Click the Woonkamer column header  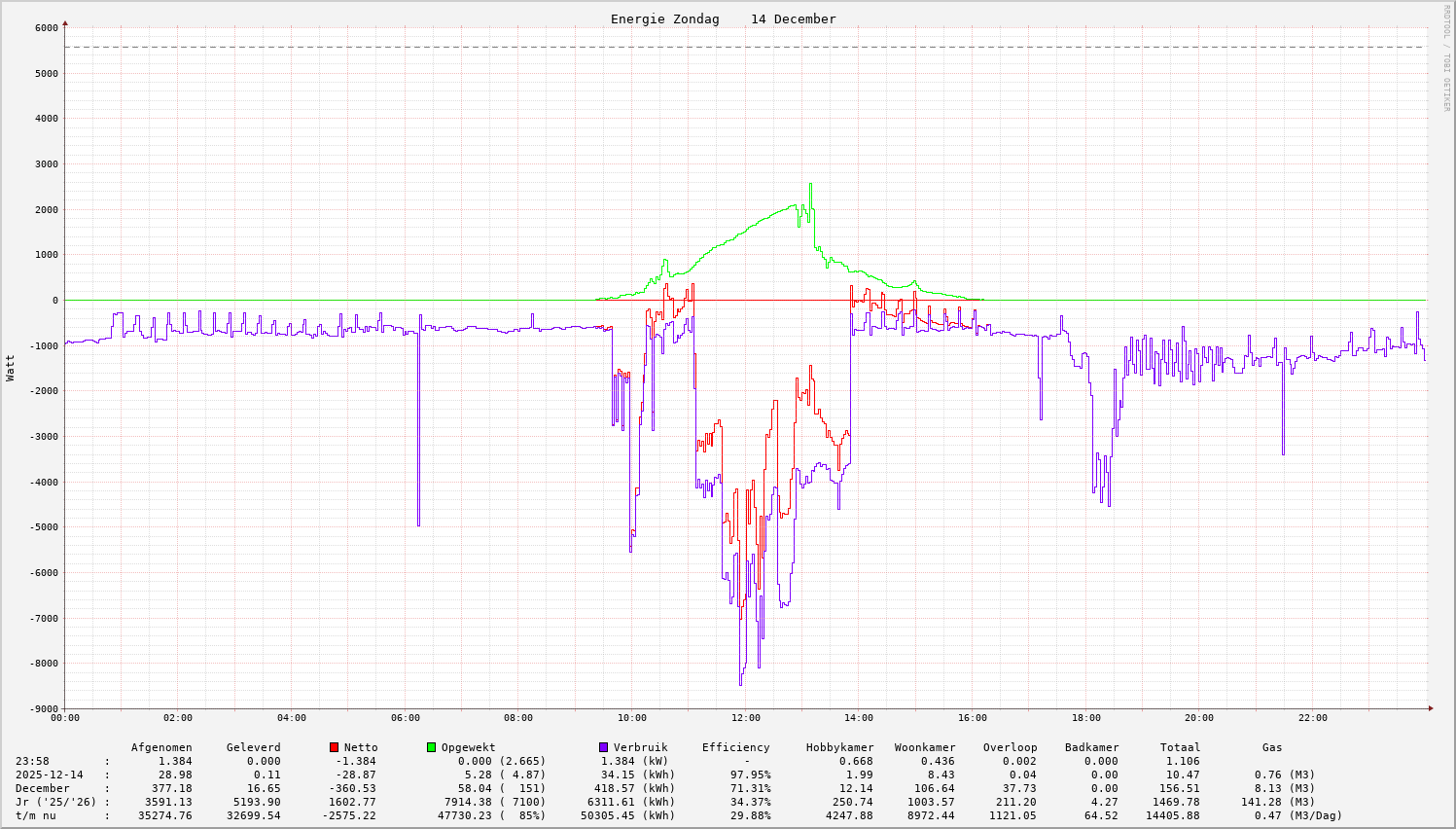(x=925, y=748)
